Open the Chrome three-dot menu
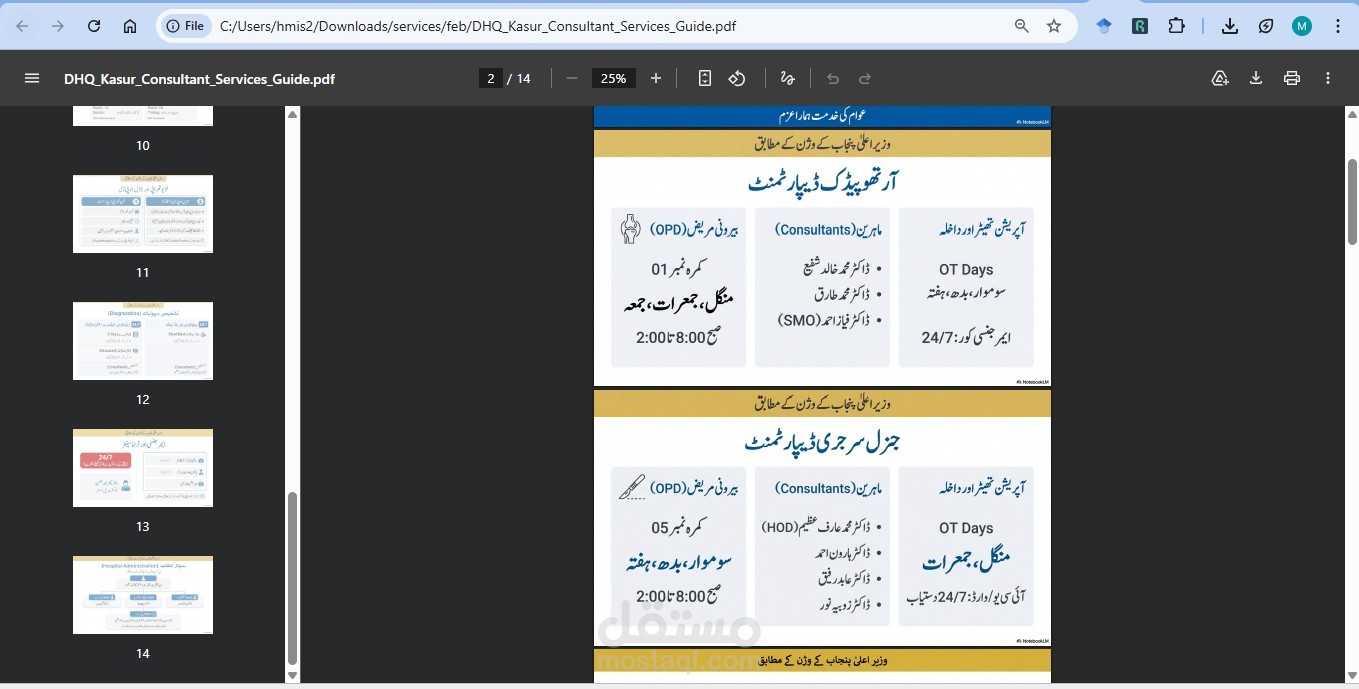The image size is (1359, 689). pos(1339,26)
